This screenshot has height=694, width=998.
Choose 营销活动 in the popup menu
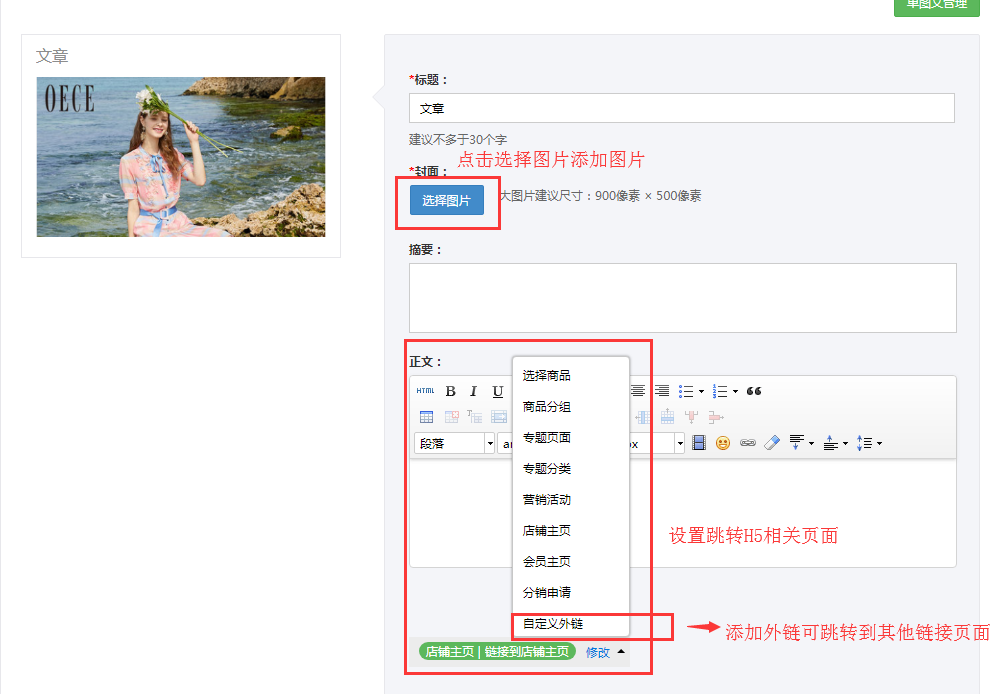tap(547, 500)
